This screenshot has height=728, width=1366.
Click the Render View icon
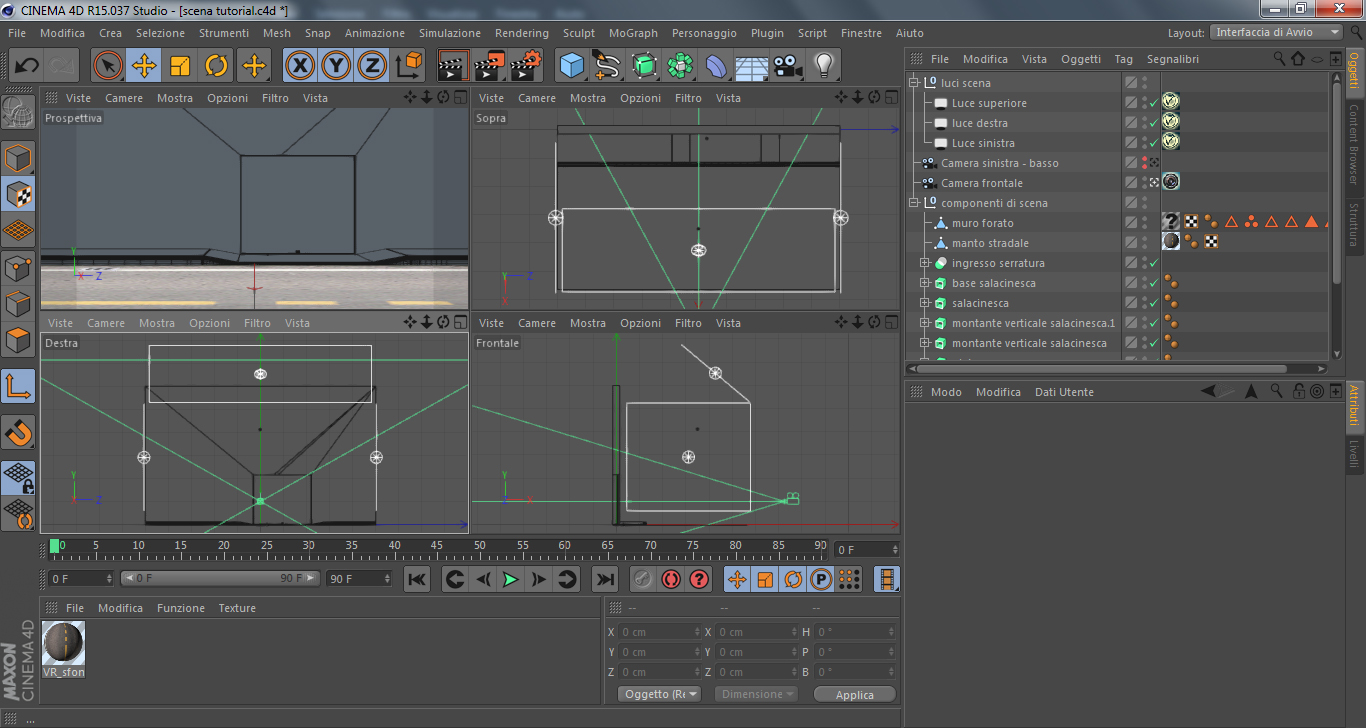tap(453, 66)
